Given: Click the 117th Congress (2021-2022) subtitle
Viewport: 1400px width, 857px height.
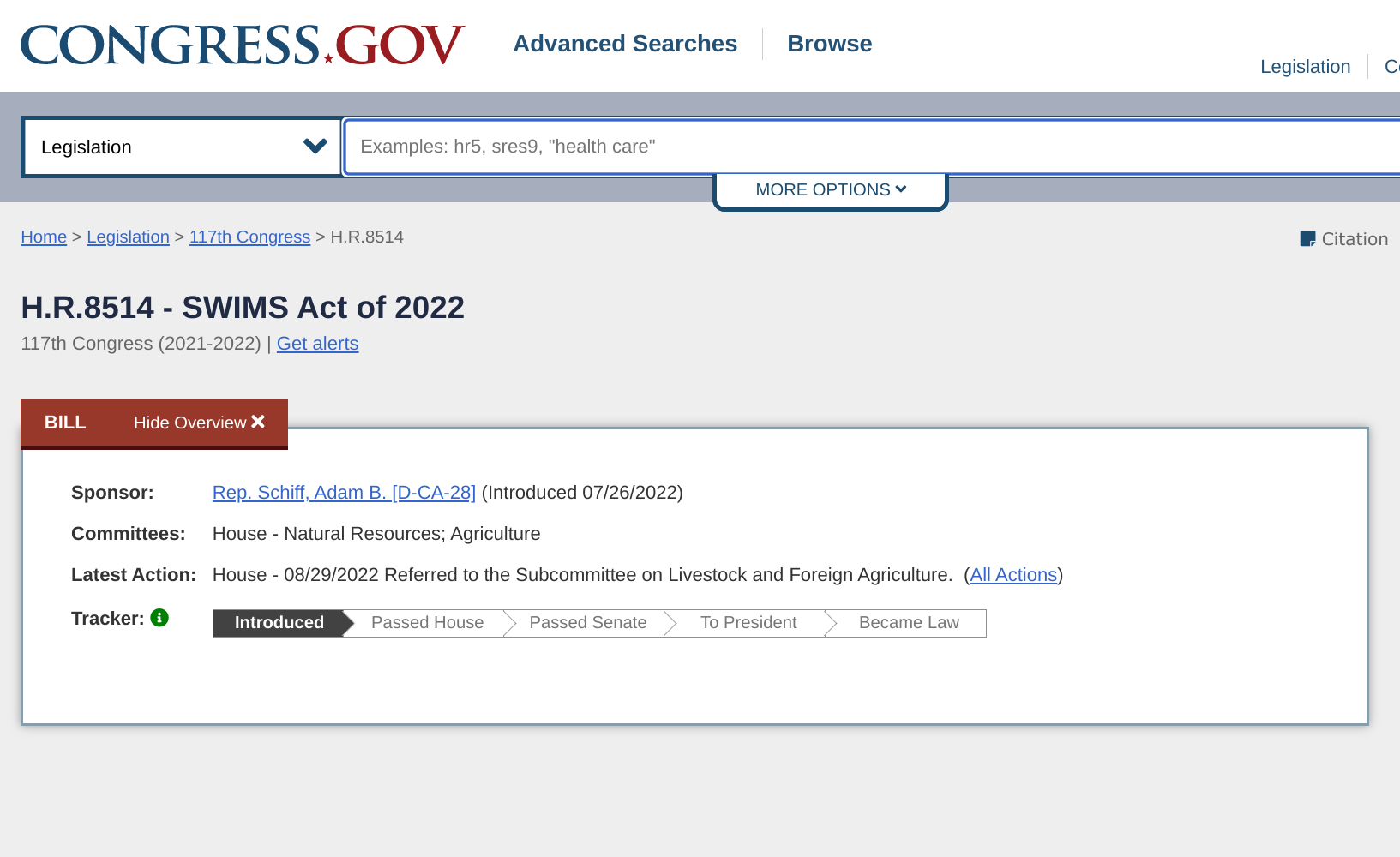Looking at the screenshot, I should (141, 344).
